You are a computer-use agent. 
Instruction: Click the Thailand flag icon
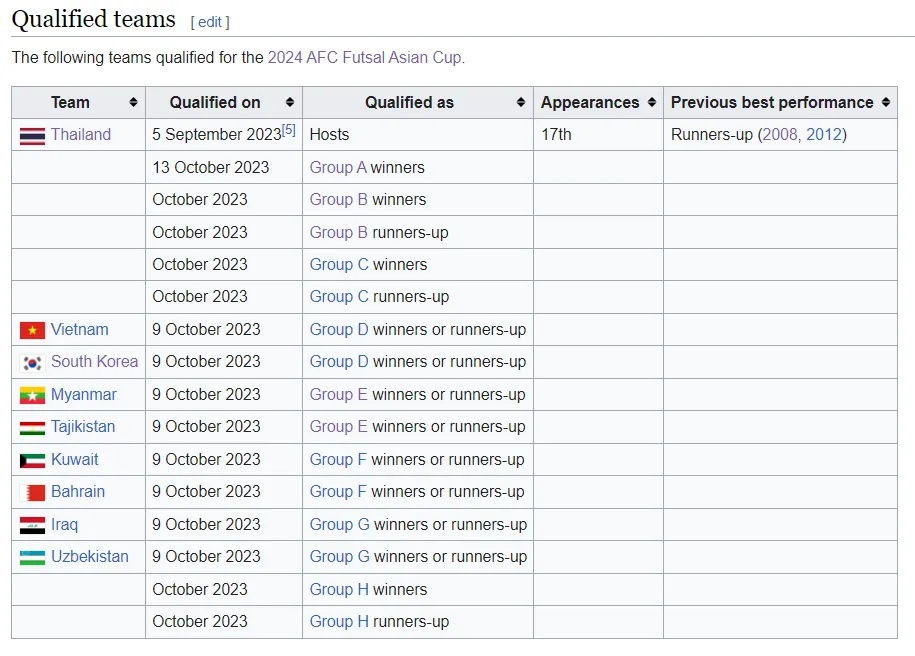(32, 136)
